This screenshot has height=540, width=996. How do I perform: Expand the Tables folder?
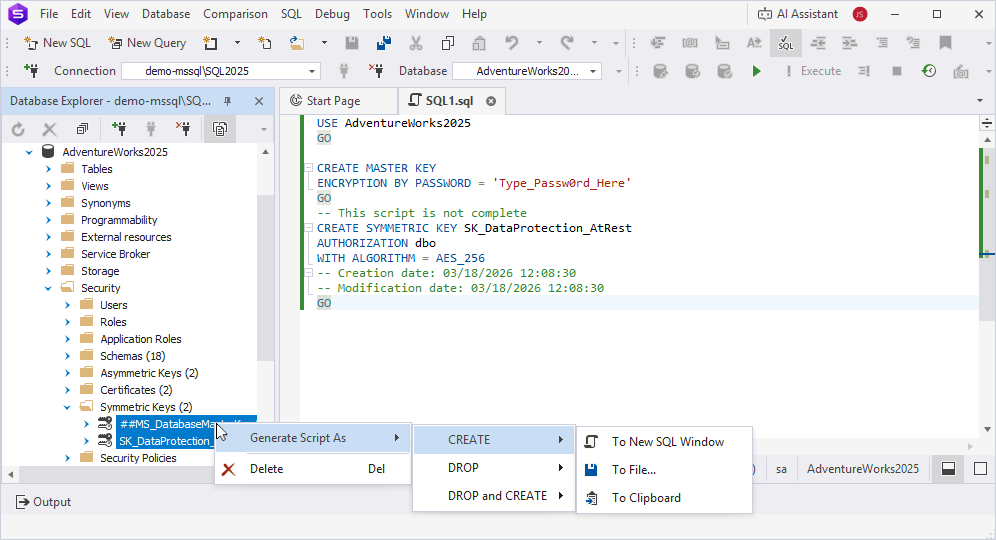click(x=49, y=169)
